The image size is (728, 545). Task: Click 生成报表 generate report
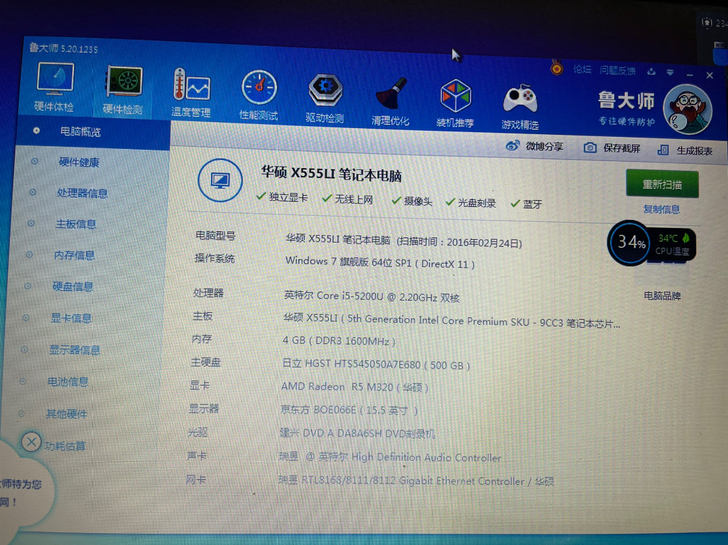tap(685, 150)
